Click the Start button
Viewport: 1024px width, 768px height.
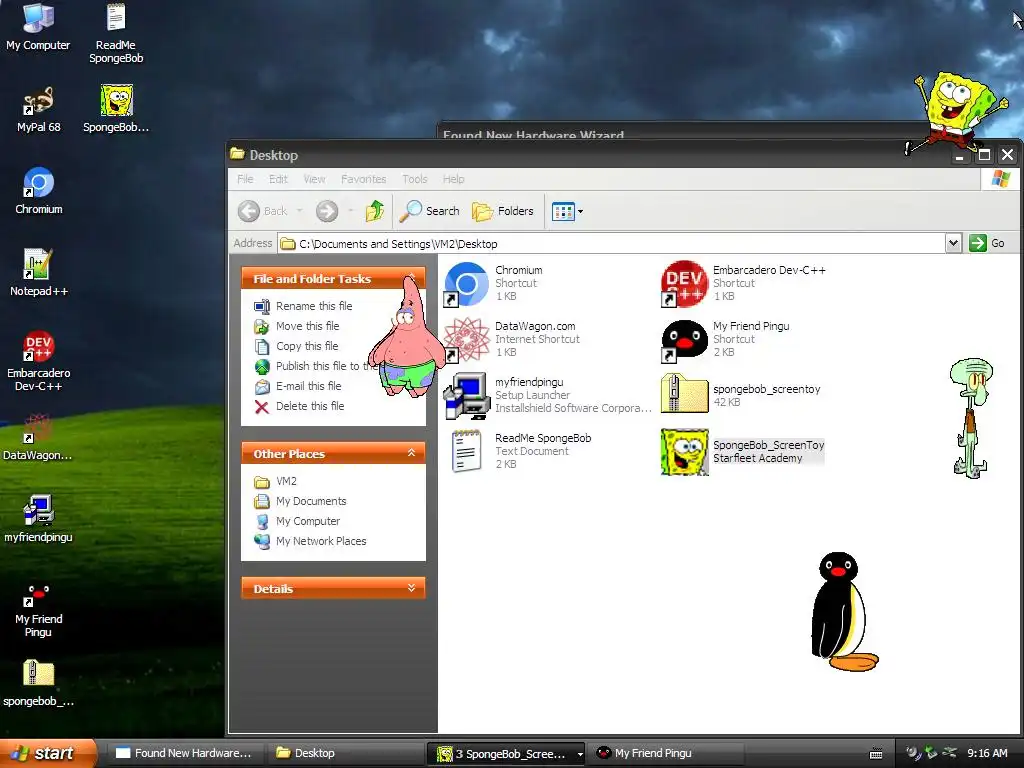click(x=48, y=753)
